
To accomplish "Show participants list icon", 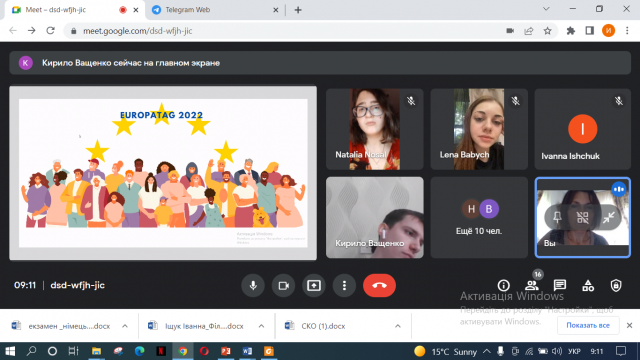I will 532,285.
